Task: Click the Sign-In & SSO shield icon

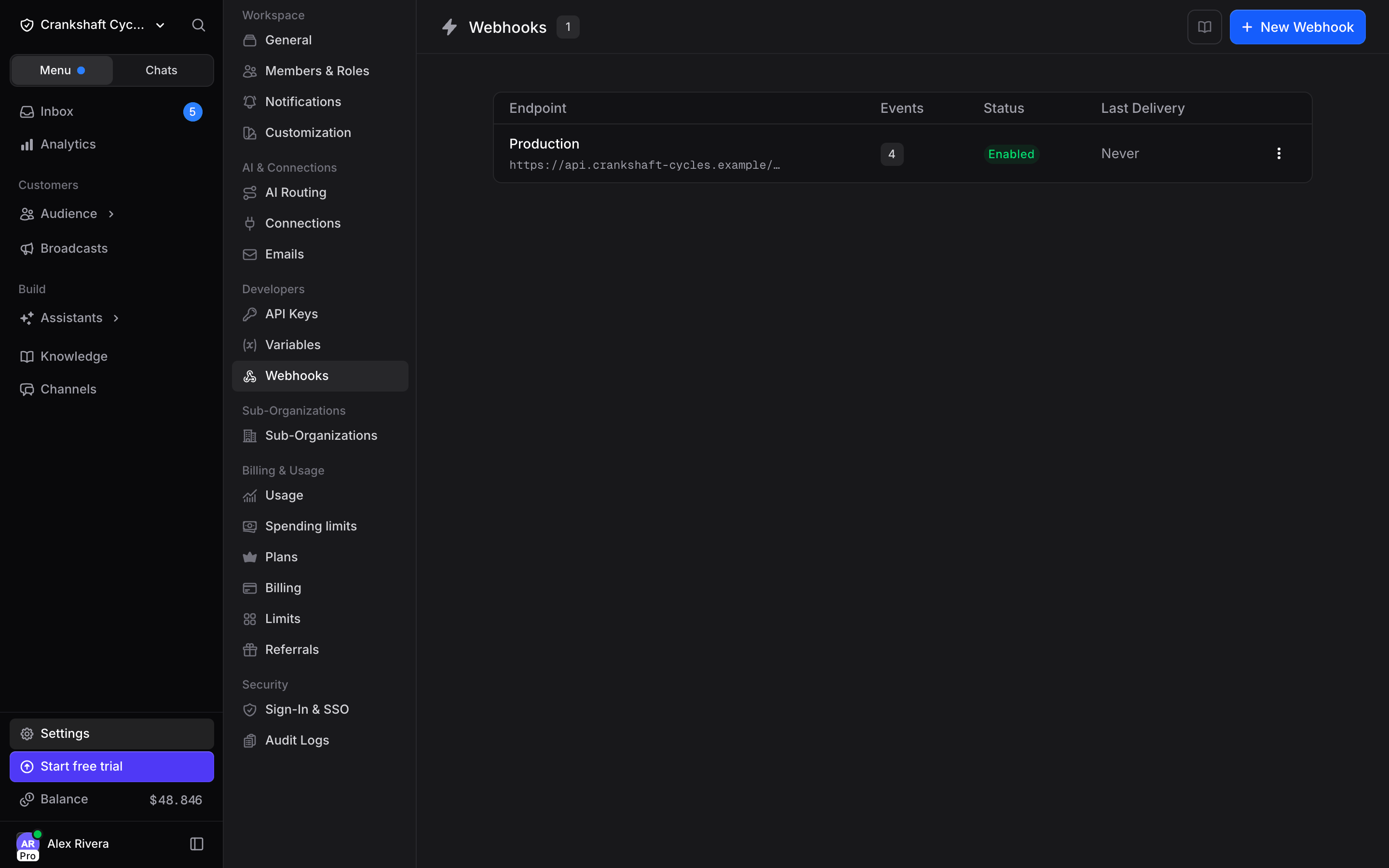Action: coord(250,709)
